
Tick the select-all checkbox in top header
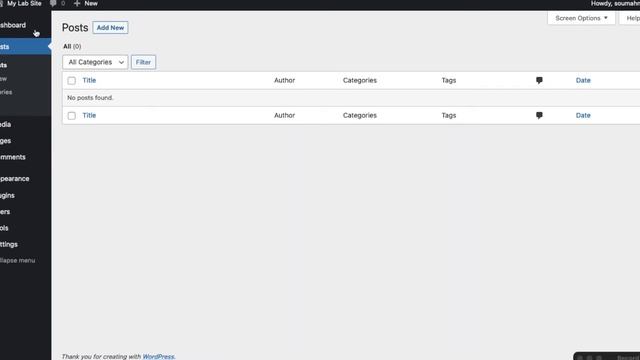pos(72,81)
